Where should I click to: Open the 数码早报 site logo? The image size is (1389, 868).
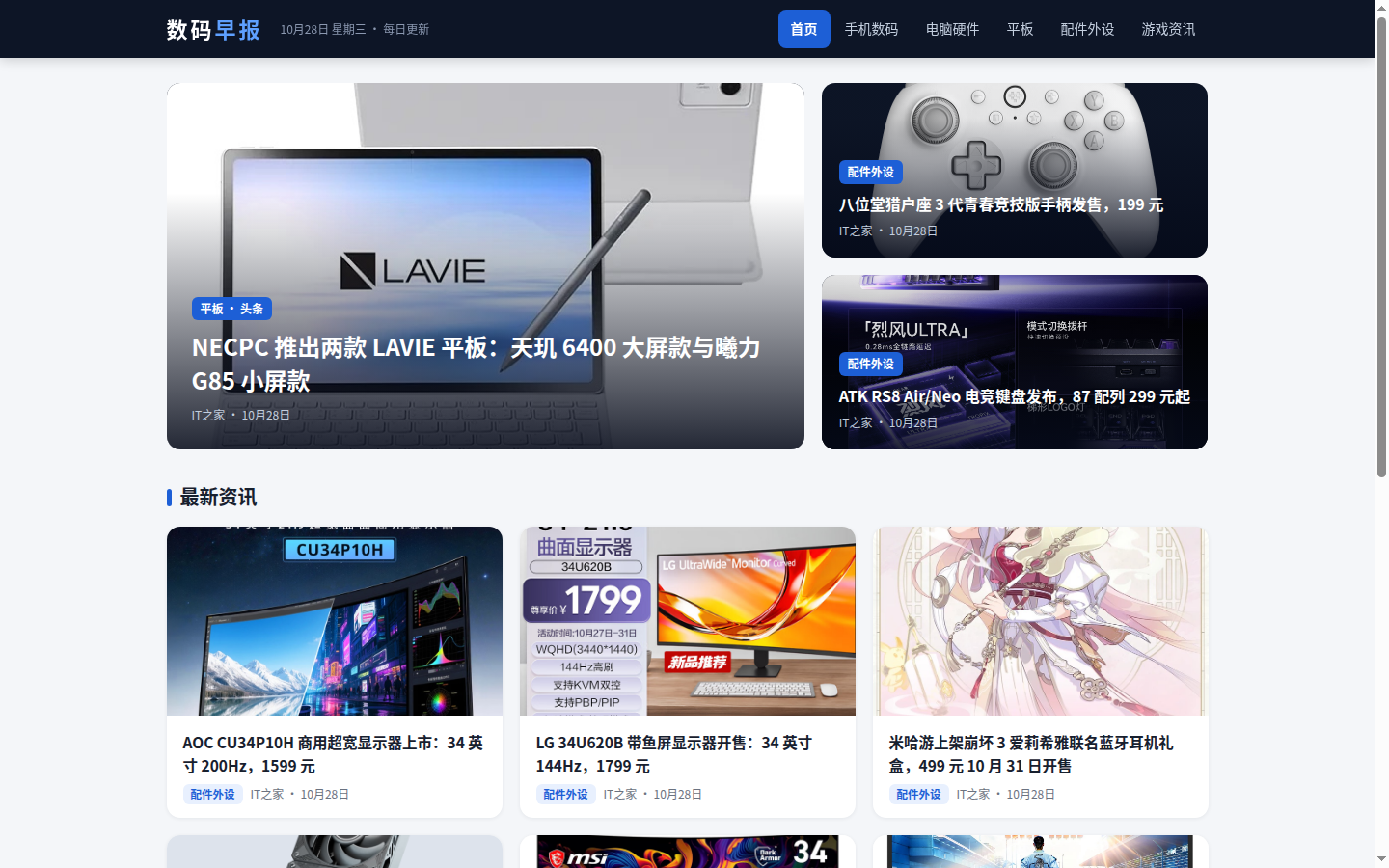click(x=213, y=29)
